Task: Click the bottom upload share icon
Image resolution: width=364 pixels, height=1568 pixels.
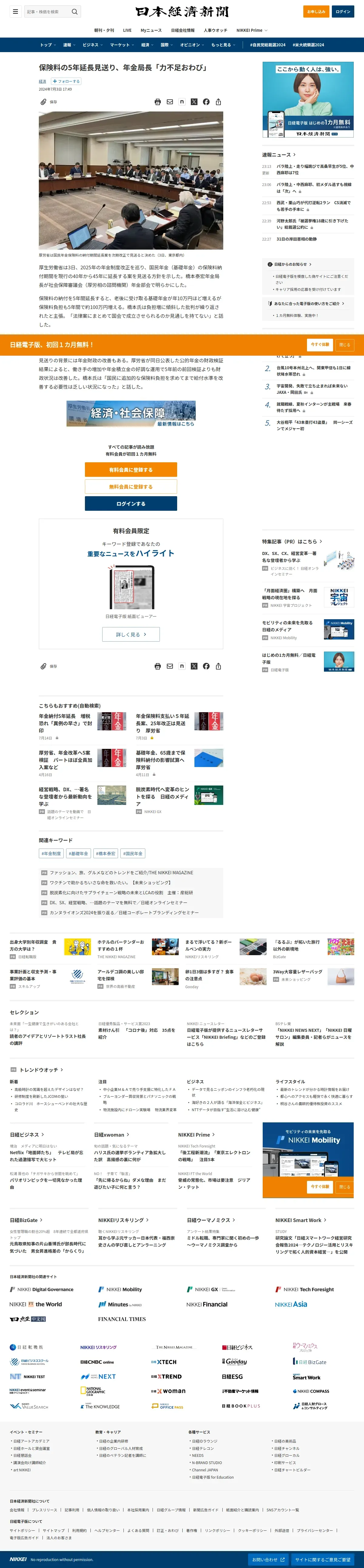Action: [218, 666]
